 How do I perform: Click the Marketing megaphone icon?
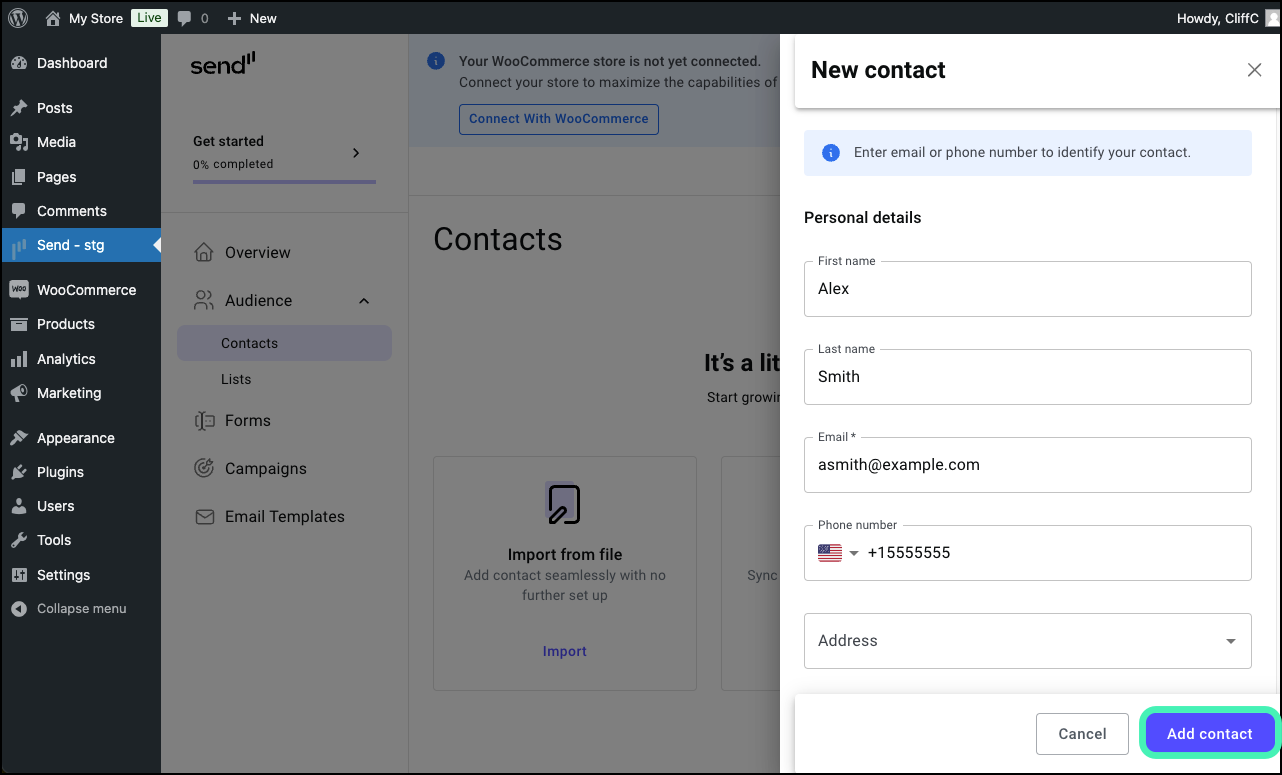click(x=19, y=393)
